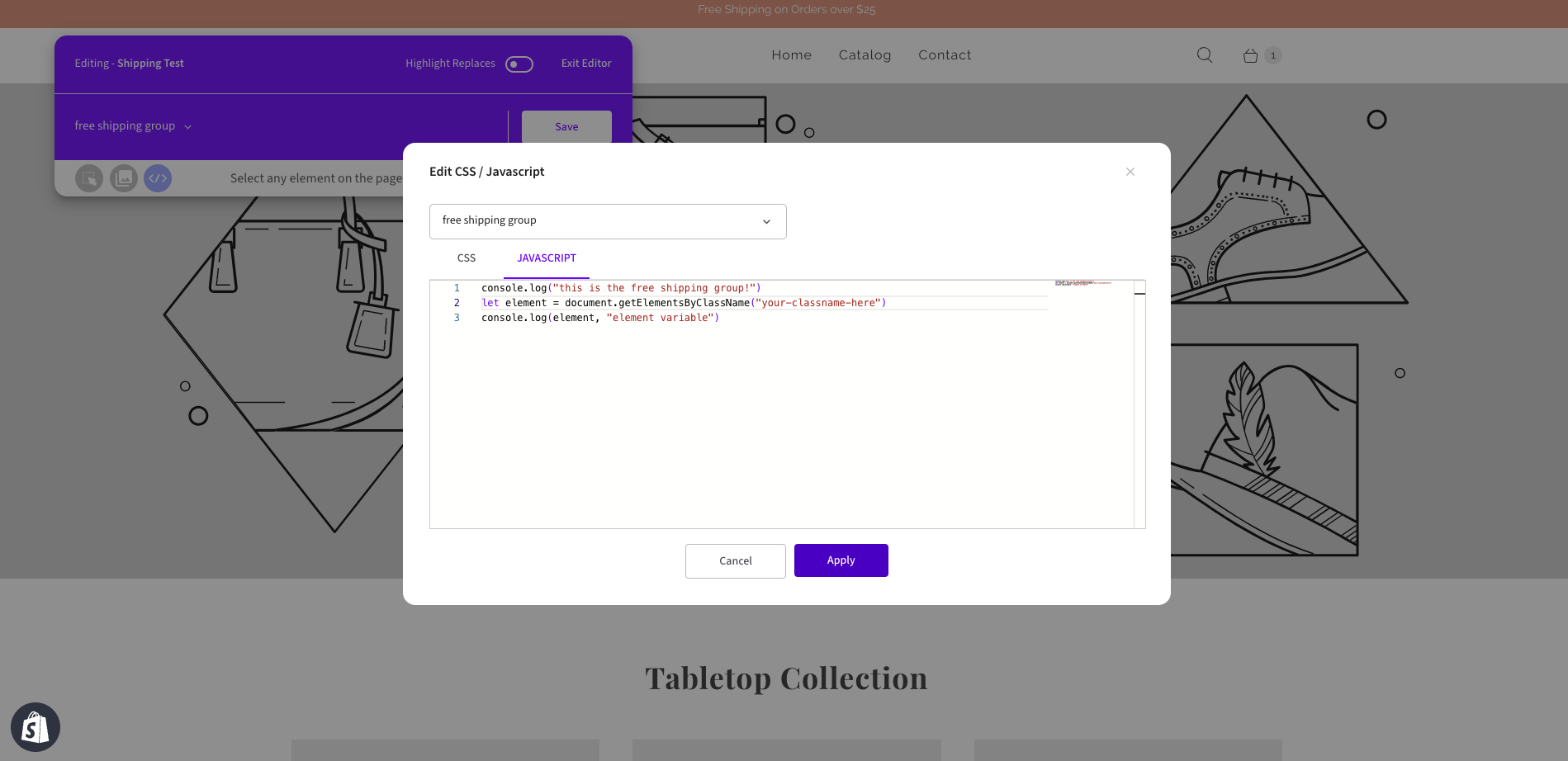Image resolution: width=1568 pixels, height=761 pixels.
Task: Open the shopping cart bag icon
Action: pos(1250,55)
